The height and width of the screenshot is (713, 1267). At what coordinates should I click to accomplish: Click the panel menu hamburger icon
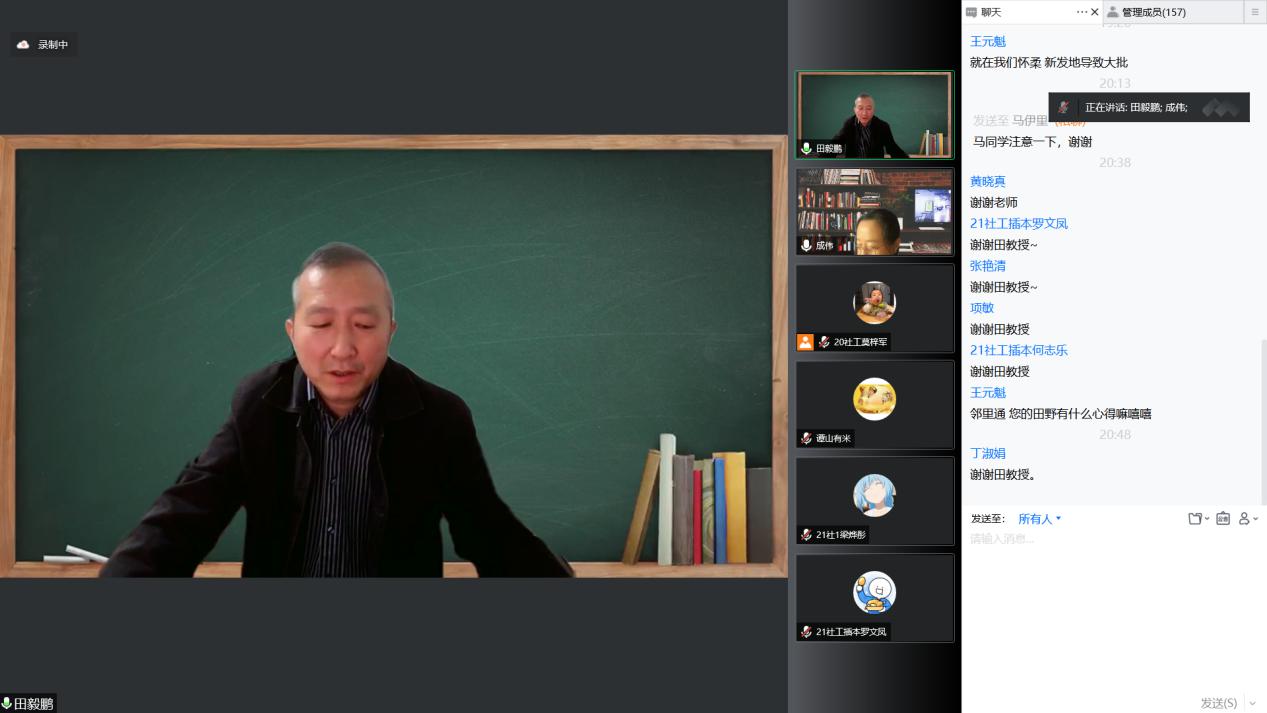[x=1255, y=12]
